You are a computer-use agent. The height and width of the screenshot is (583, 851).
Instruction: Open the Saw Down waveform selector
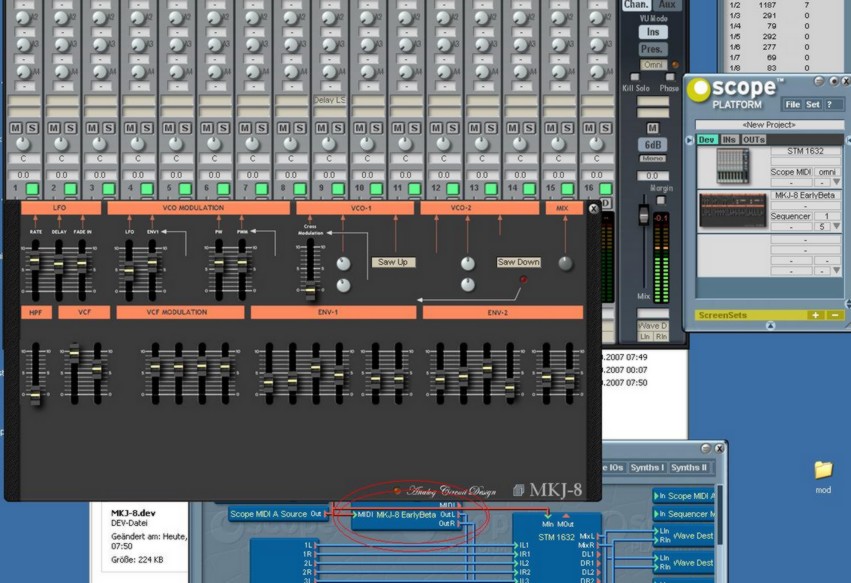tap(519, 262)
